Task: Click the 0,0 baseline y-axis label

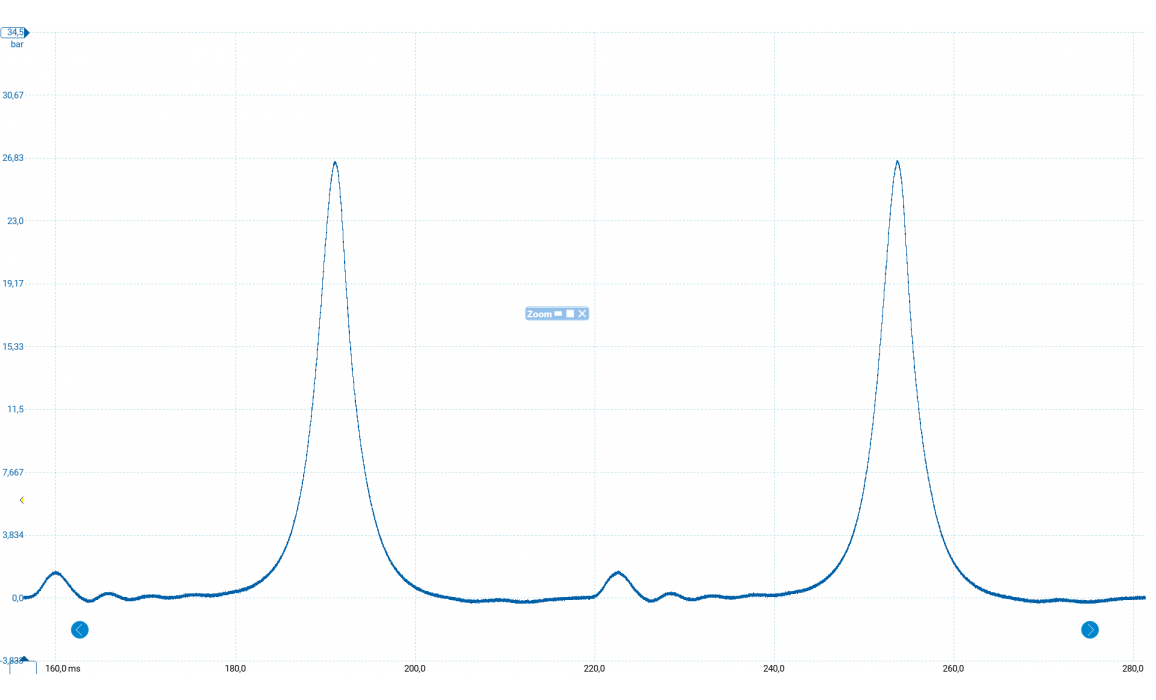Action: 17,598
